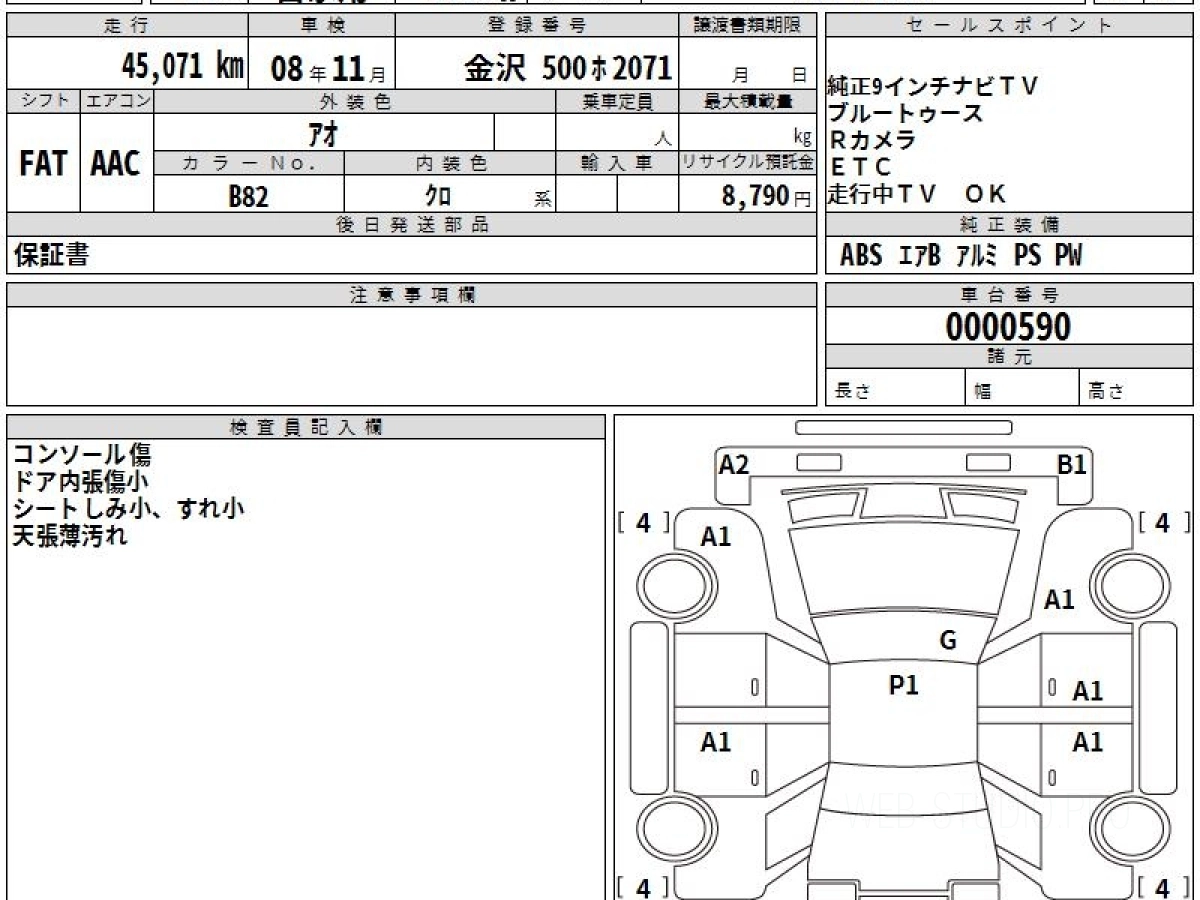
Task: Click the 走行中TV OK sales point line
Action: 916,194
